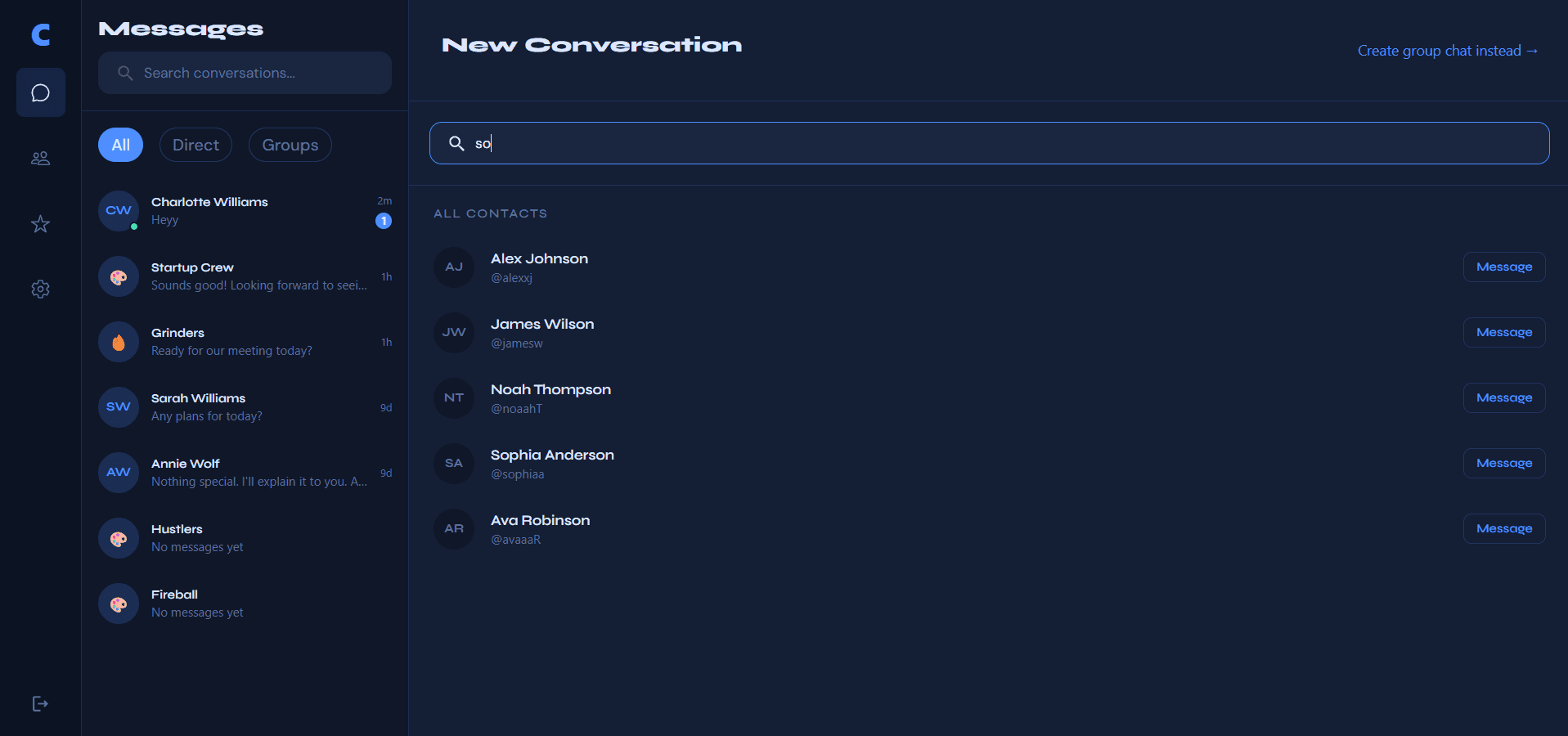Click the Ava Robinson contact name

(x=540, y=520)
